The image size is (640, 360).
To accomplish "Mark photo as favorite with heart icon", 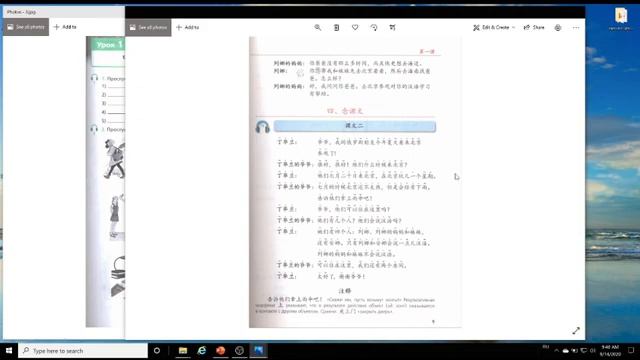I will click(355, 27).
